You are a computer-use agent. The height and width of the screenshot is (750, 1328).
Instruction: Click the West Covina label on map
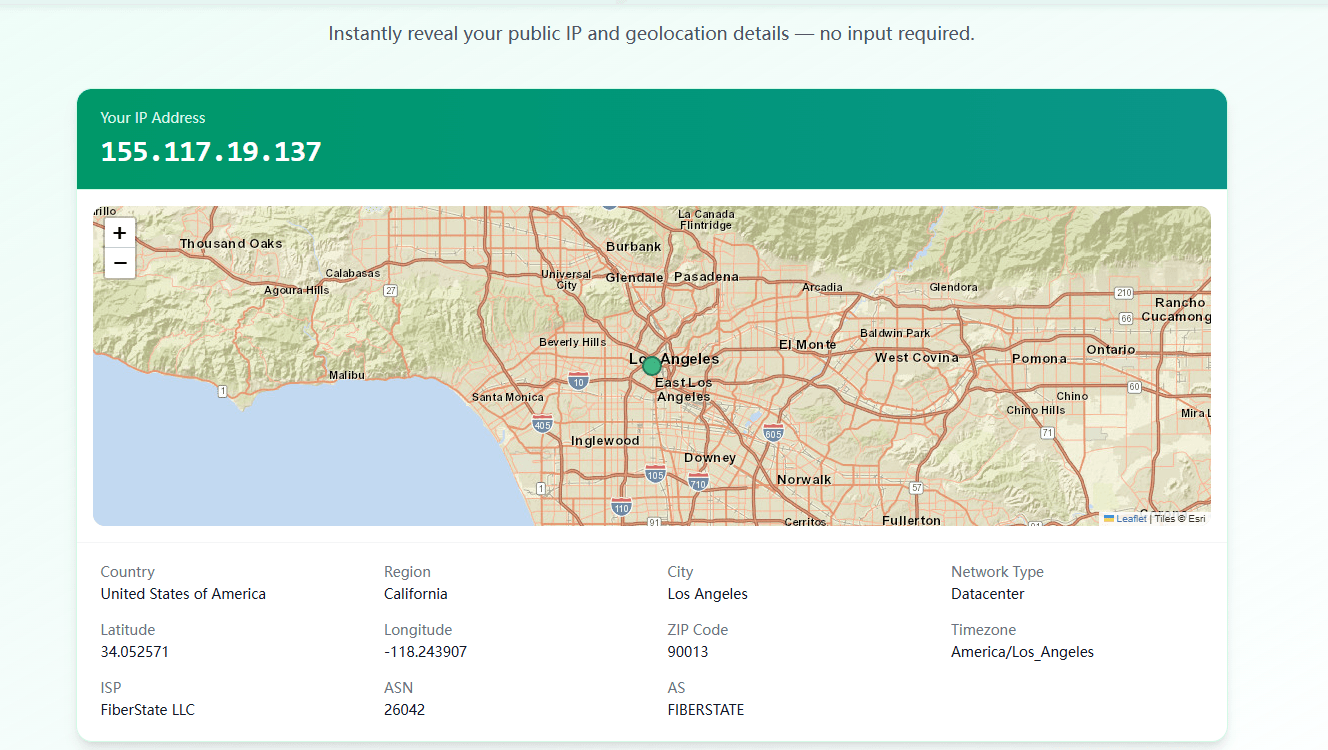[916, 357]
